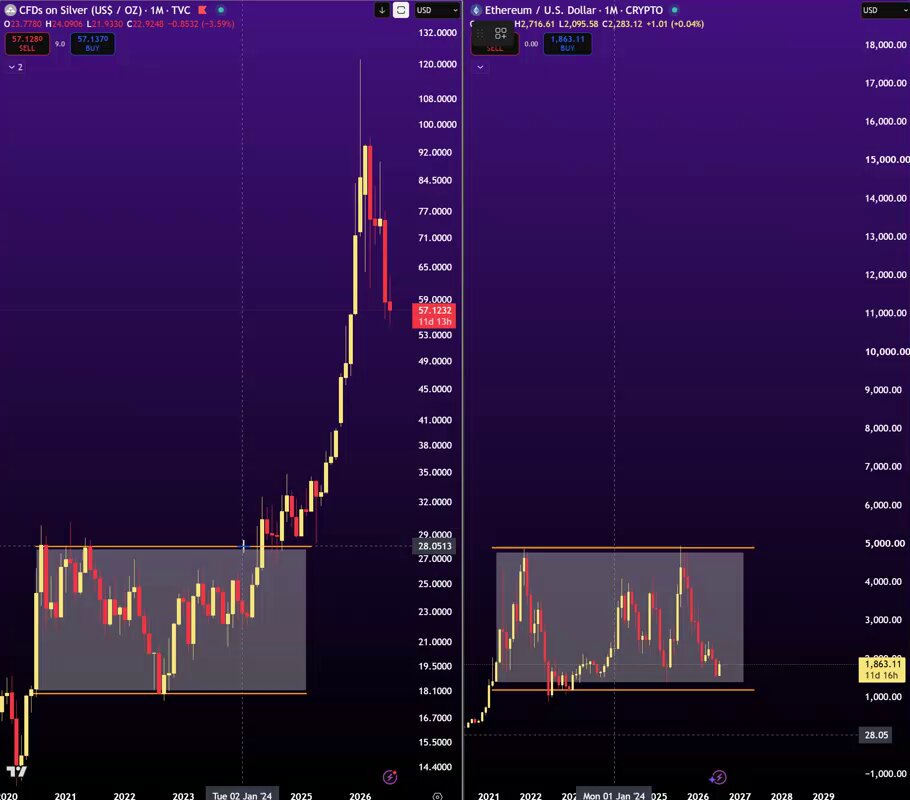Click the red flag icon on Silver chart

(203, 10)
